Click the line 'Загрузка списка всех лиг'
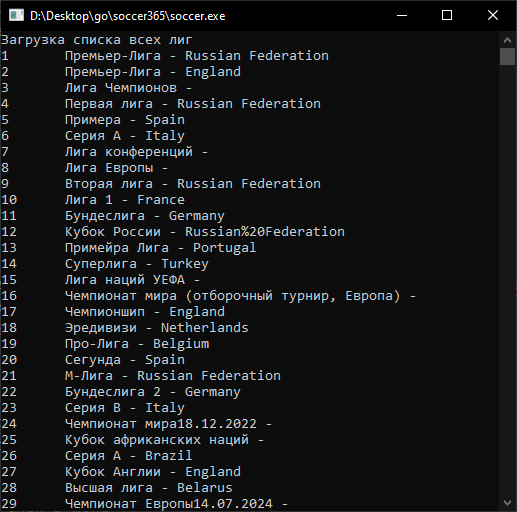The height and width of the screenshot is (512, 517). 97,40
